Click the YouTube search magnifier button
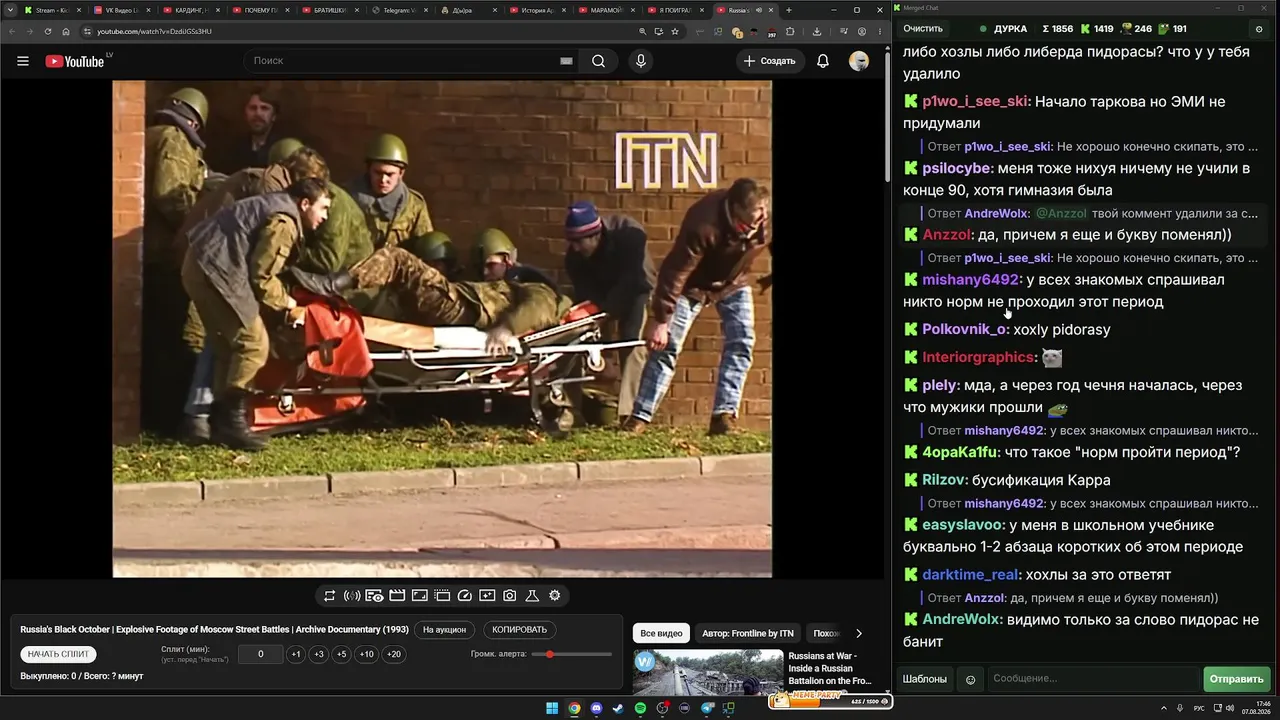This screenshot has width=1280, height=720. pyautogui.click(x=598, y=61)
